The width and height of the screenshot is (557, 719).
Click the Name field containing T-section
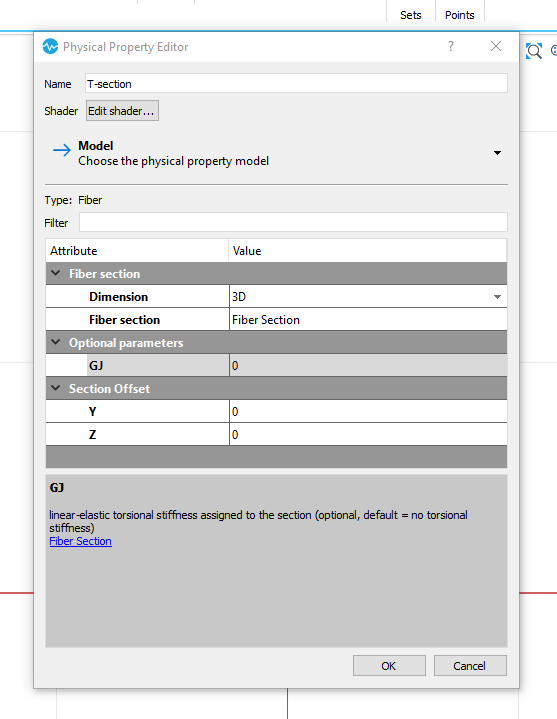click(x=296, y=84)
